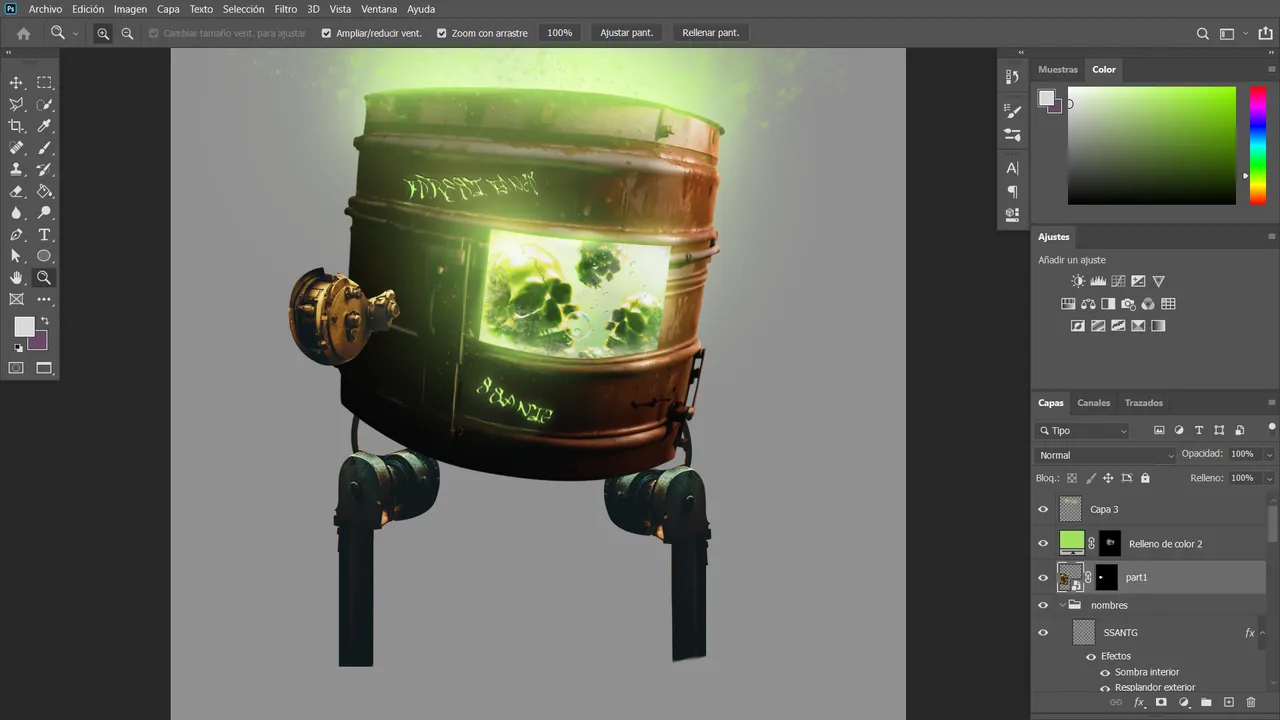Image resolution: width=1280 pixels, height=720 pixels.
Task: Select the Eyedropper tool
Action: [44, 126]
